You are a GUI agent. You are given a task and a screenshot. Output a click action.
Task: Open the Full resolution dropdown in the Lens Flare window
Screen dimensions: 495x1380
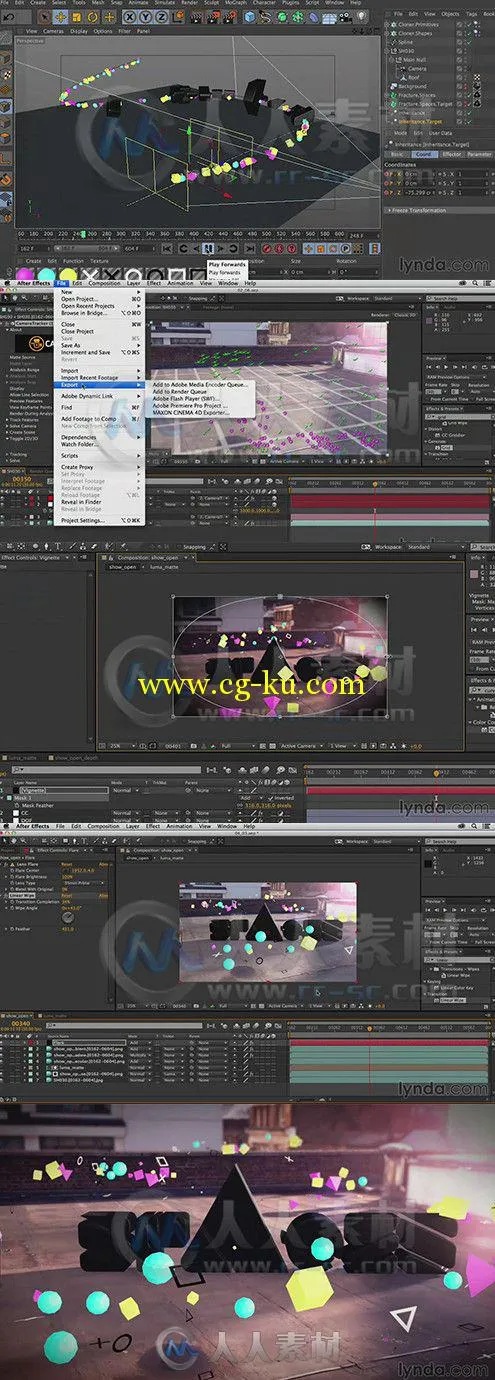pos(232,1007)
